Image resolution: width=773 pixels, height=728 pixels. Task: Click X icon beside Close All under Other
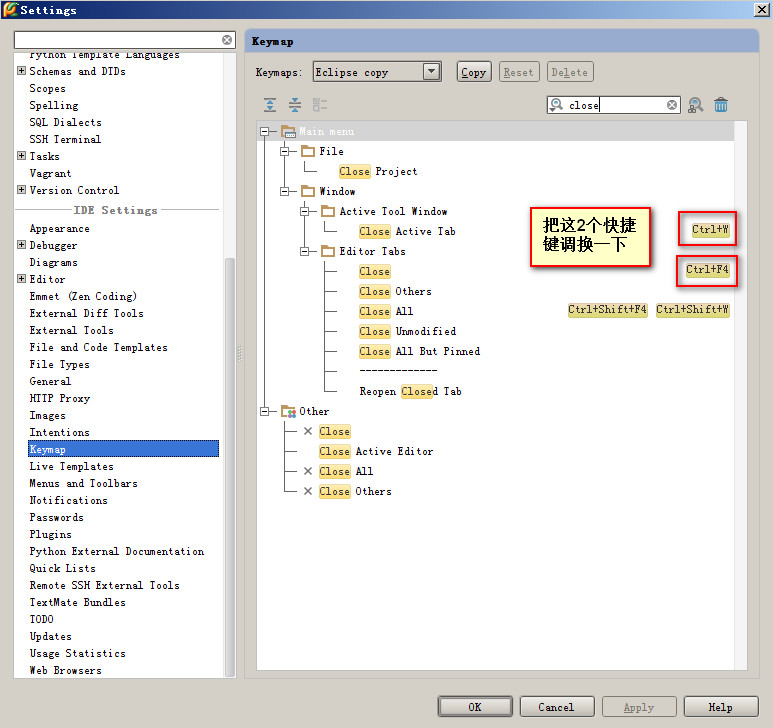coord(308,471)
